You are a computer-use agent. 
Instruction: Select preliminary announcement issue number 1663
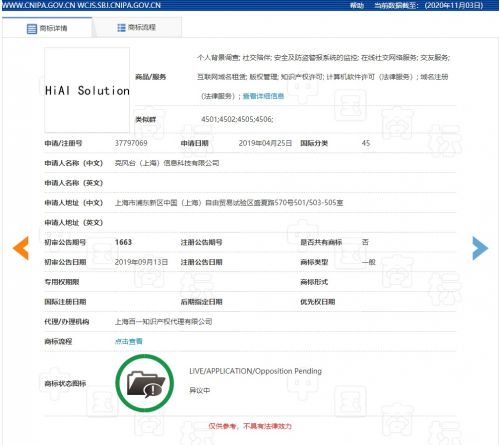pyautogui.click(x=123, y=242)
